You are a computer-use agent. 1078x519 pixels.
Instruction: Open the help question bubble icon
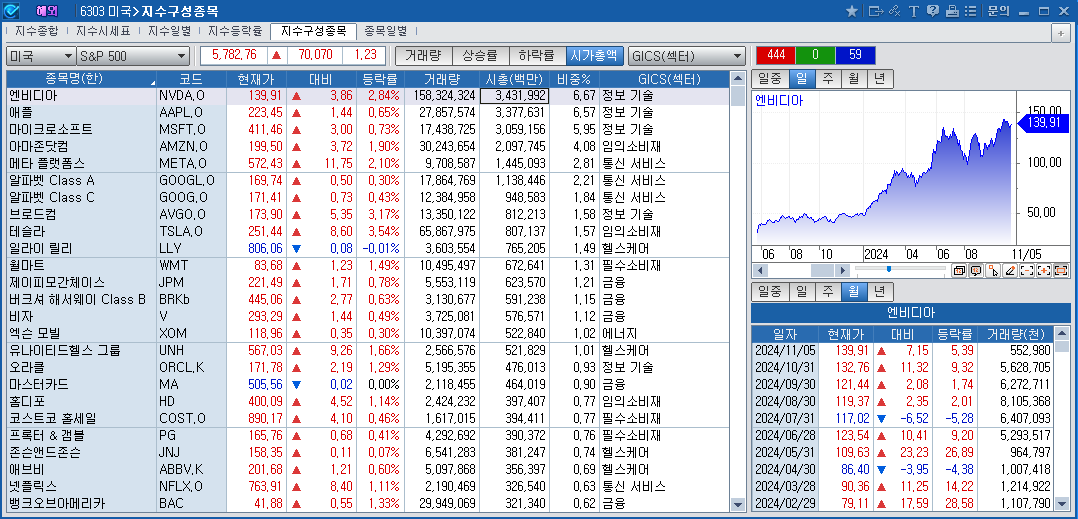(x=932, y=10)
